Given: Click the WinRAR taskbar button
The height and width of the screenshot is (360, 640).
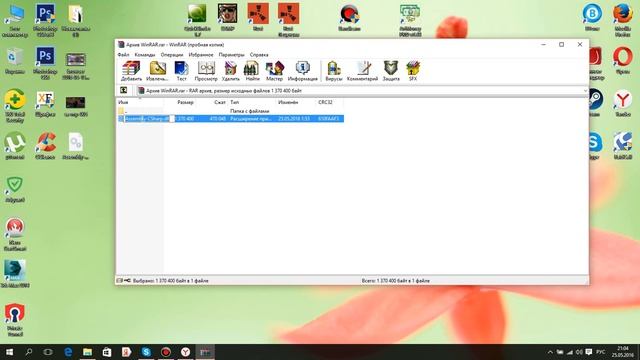Looking at the screenshot, I should click(x=205, y=352).
